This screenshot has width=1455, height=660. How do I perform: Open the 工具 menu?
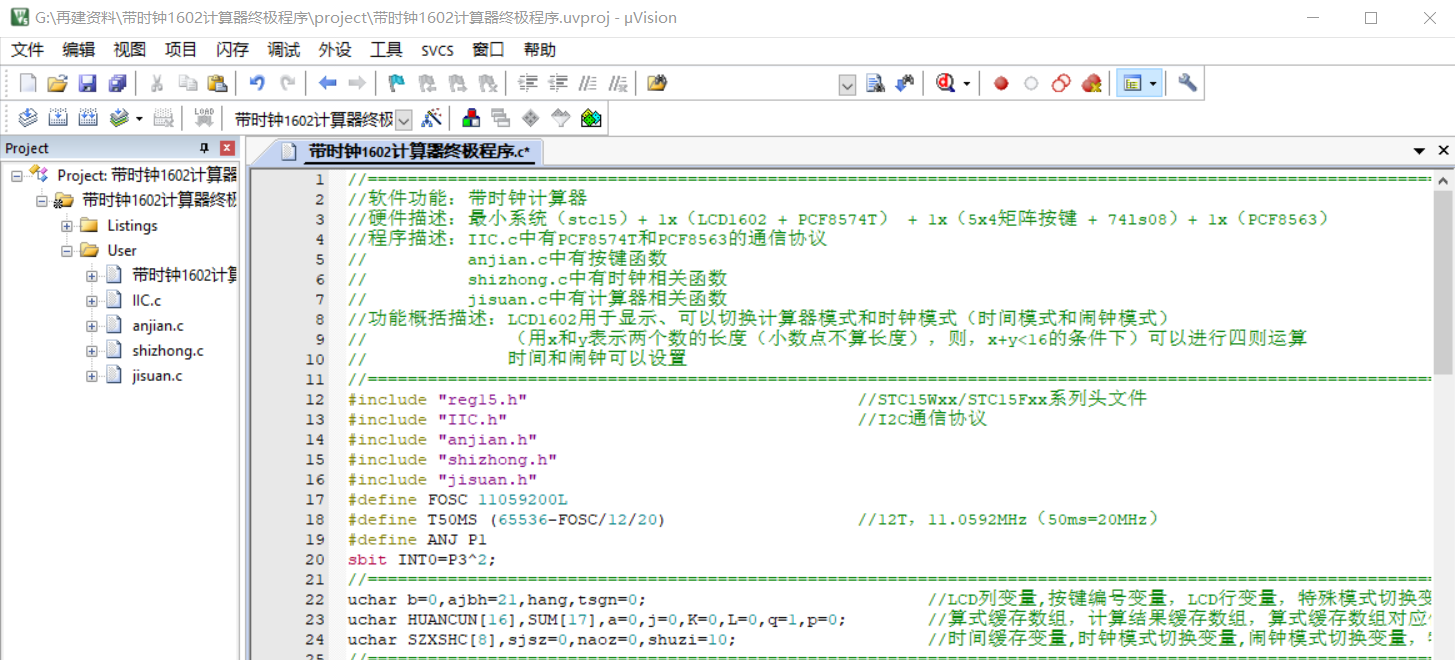click(x=386, y=50)
